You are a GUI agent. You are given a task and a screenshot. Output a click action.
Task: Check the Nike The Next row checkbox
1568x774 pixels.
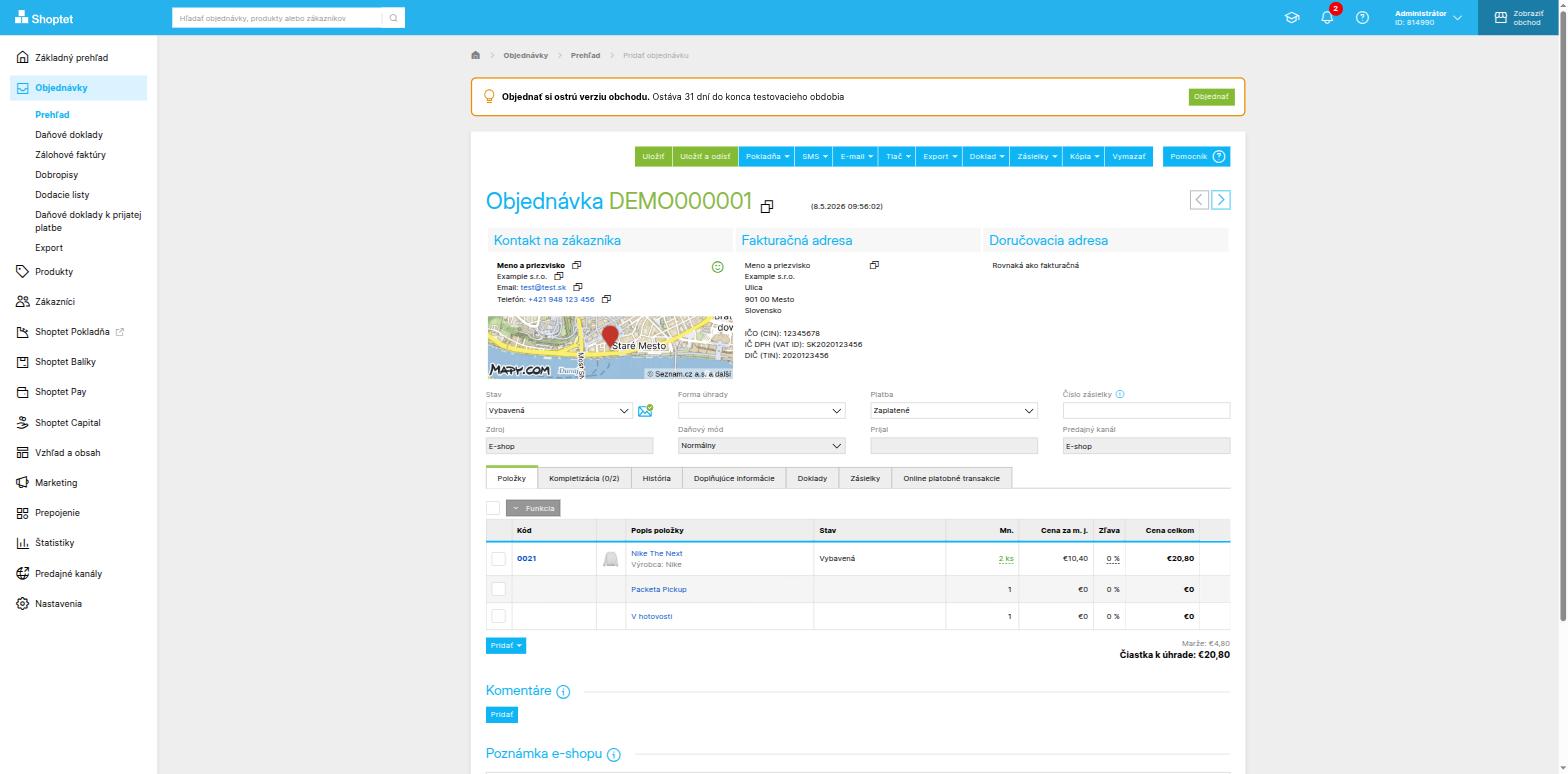tap(498, 558)
